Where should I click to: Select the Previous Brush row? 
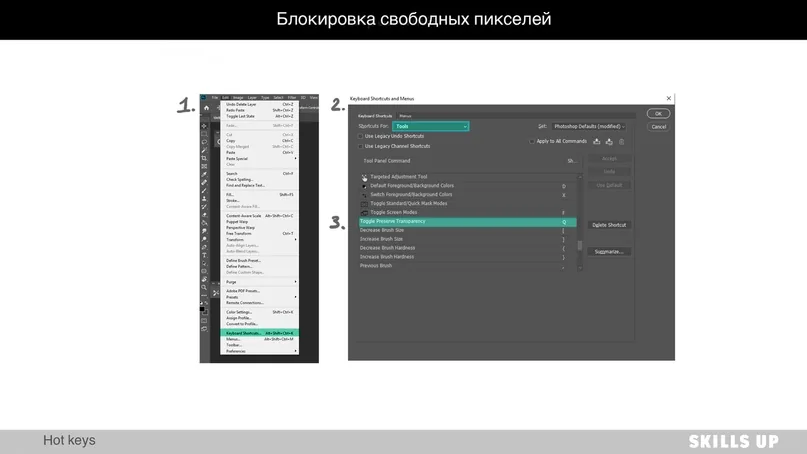(467, 266)
